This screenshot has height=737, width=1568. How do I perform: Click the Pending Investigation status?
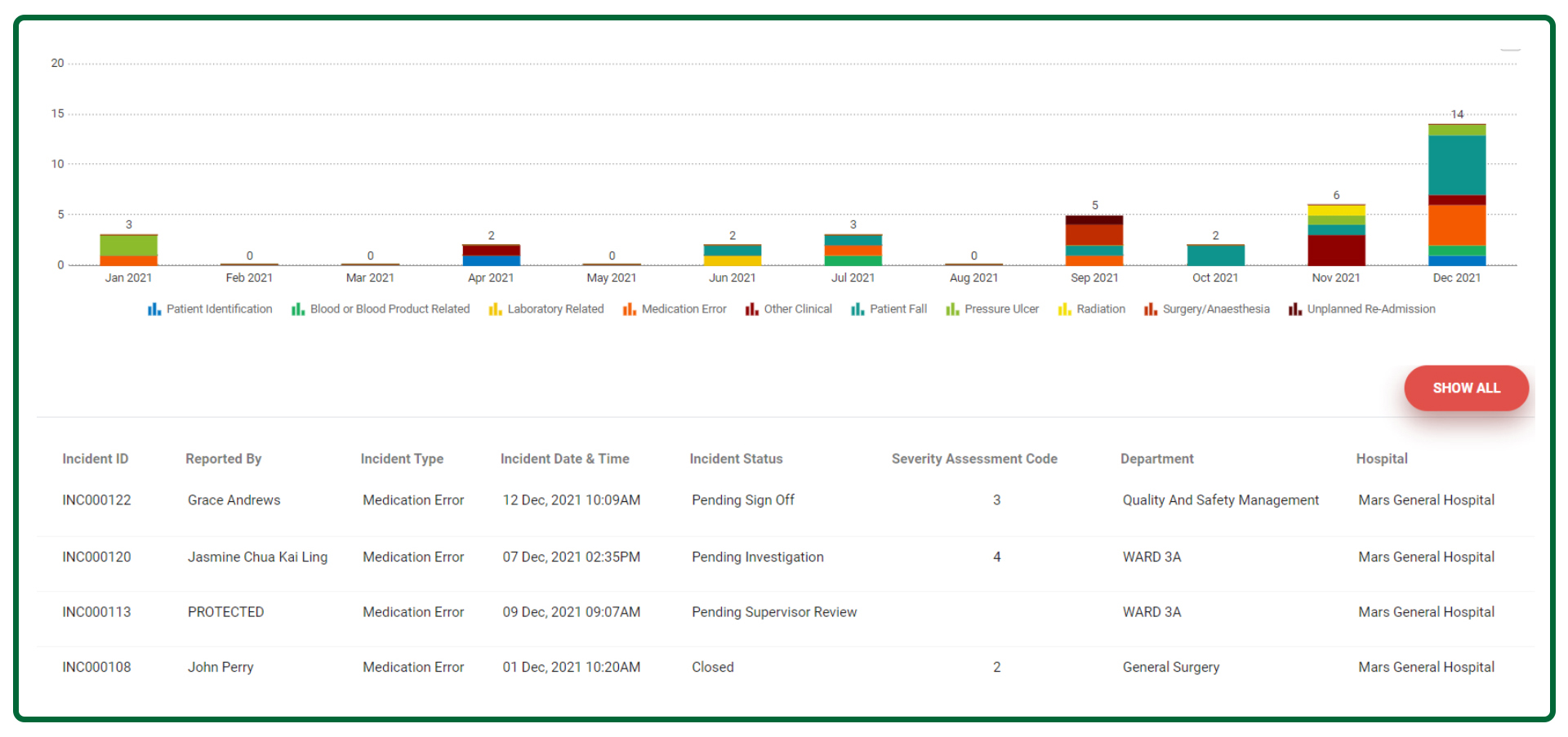click(758, 557)
